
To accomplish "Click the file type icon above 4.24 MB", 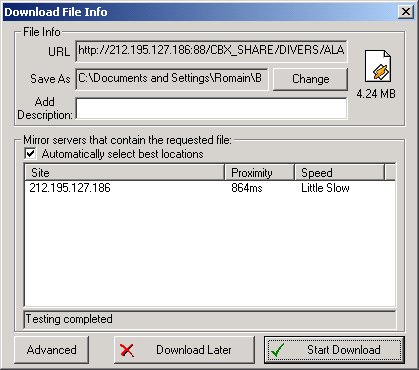I will point(378,66).
